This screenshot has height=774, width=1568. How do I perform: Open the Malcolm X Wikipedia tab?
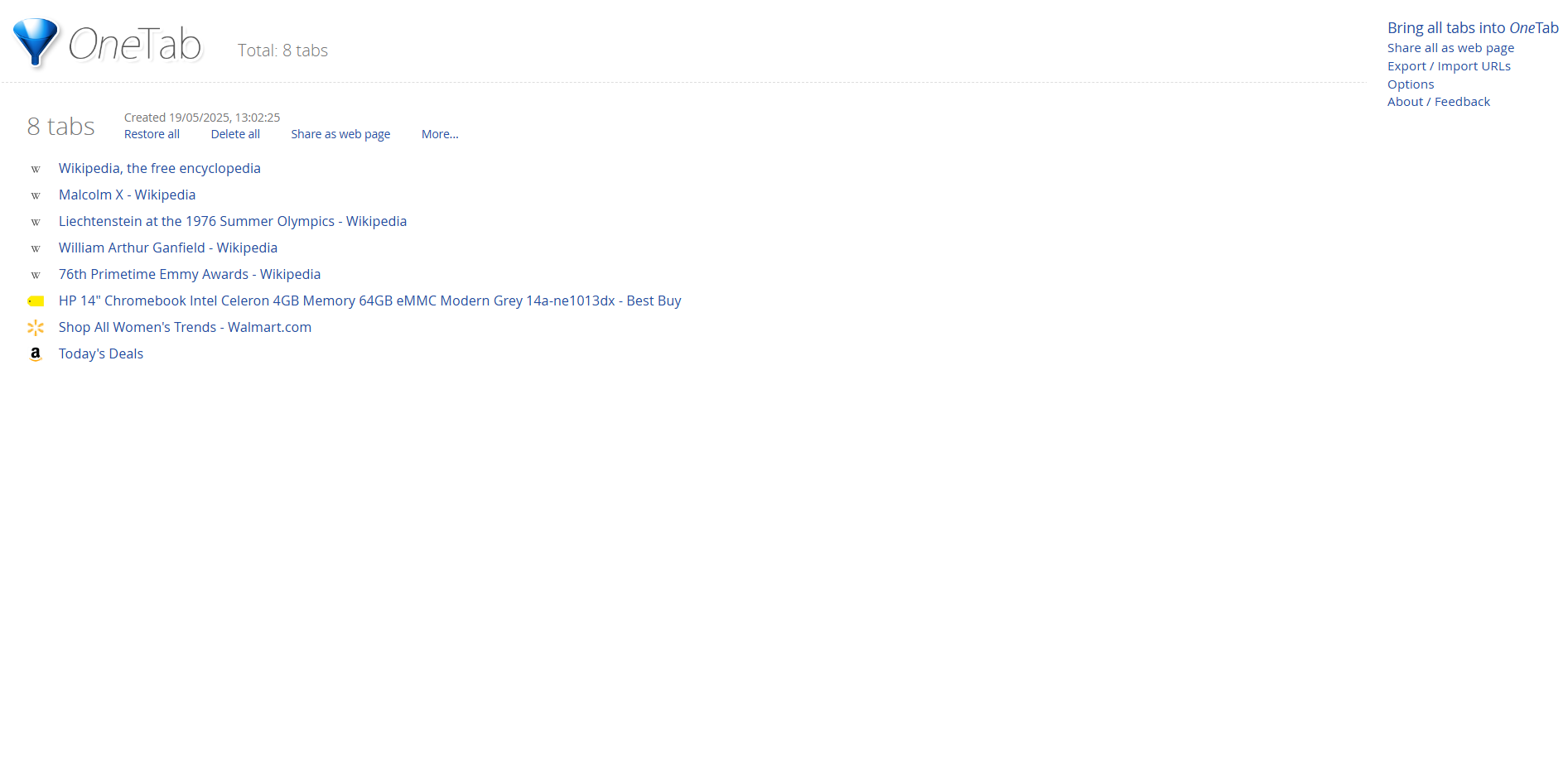[x=127, y=195]
